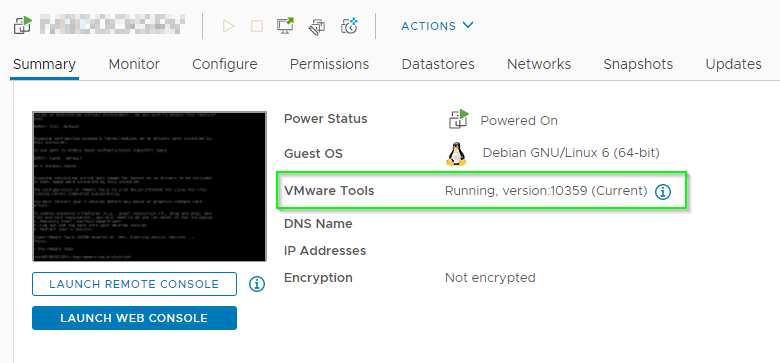Open the Permissions tab

coord(329,64)
